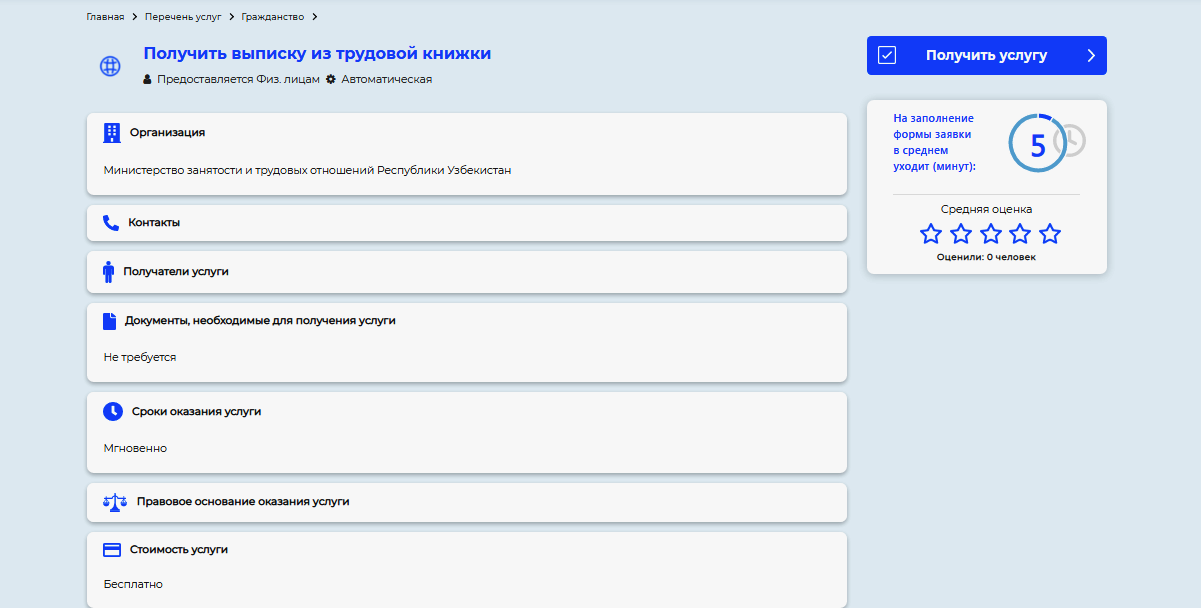Click the person icon beside Получатели услуги
Viewport: 1201px width, 608px height.
coord(109,272)
